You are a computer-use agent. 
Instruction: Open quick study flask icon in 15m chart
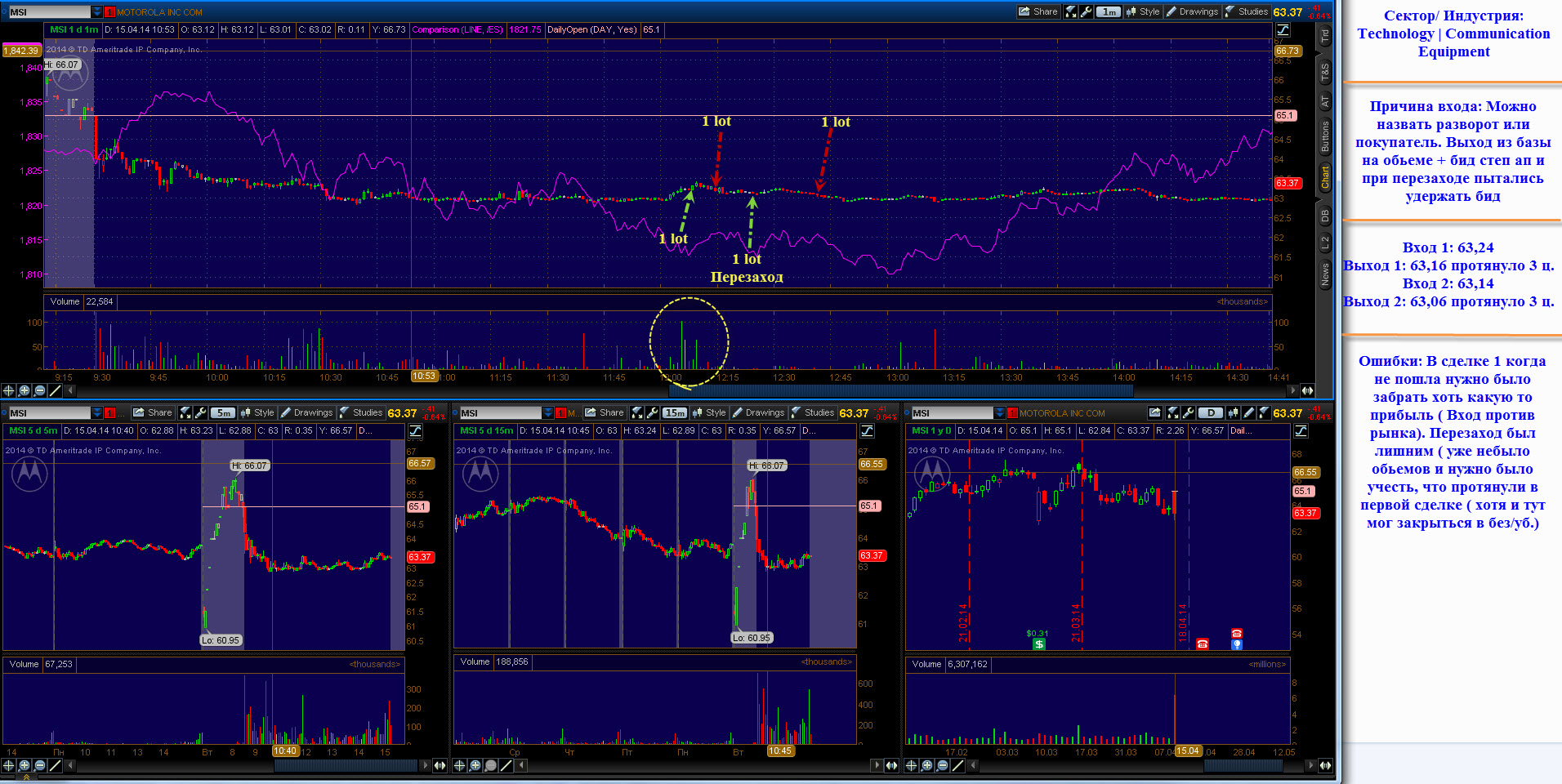(637, 412)
